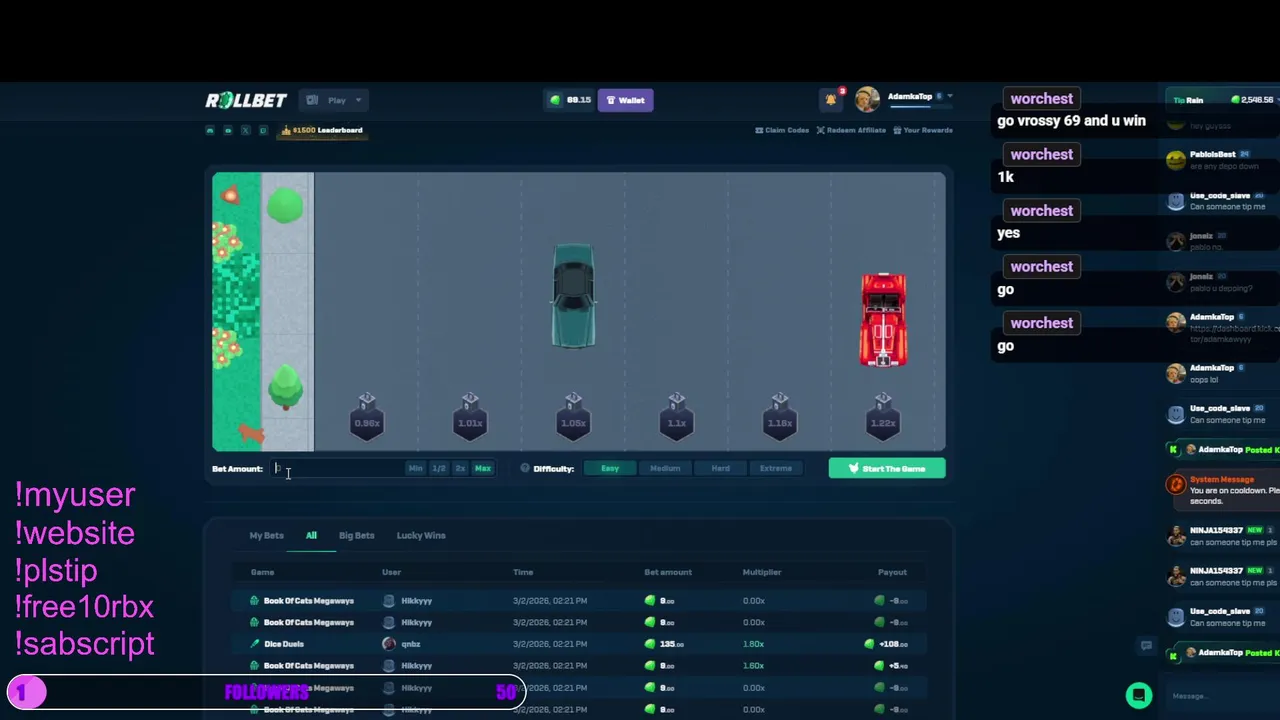Screen dimensions: 1280x720
Task: Click the green coin balance 69.15
Action: tap(570, 100)
